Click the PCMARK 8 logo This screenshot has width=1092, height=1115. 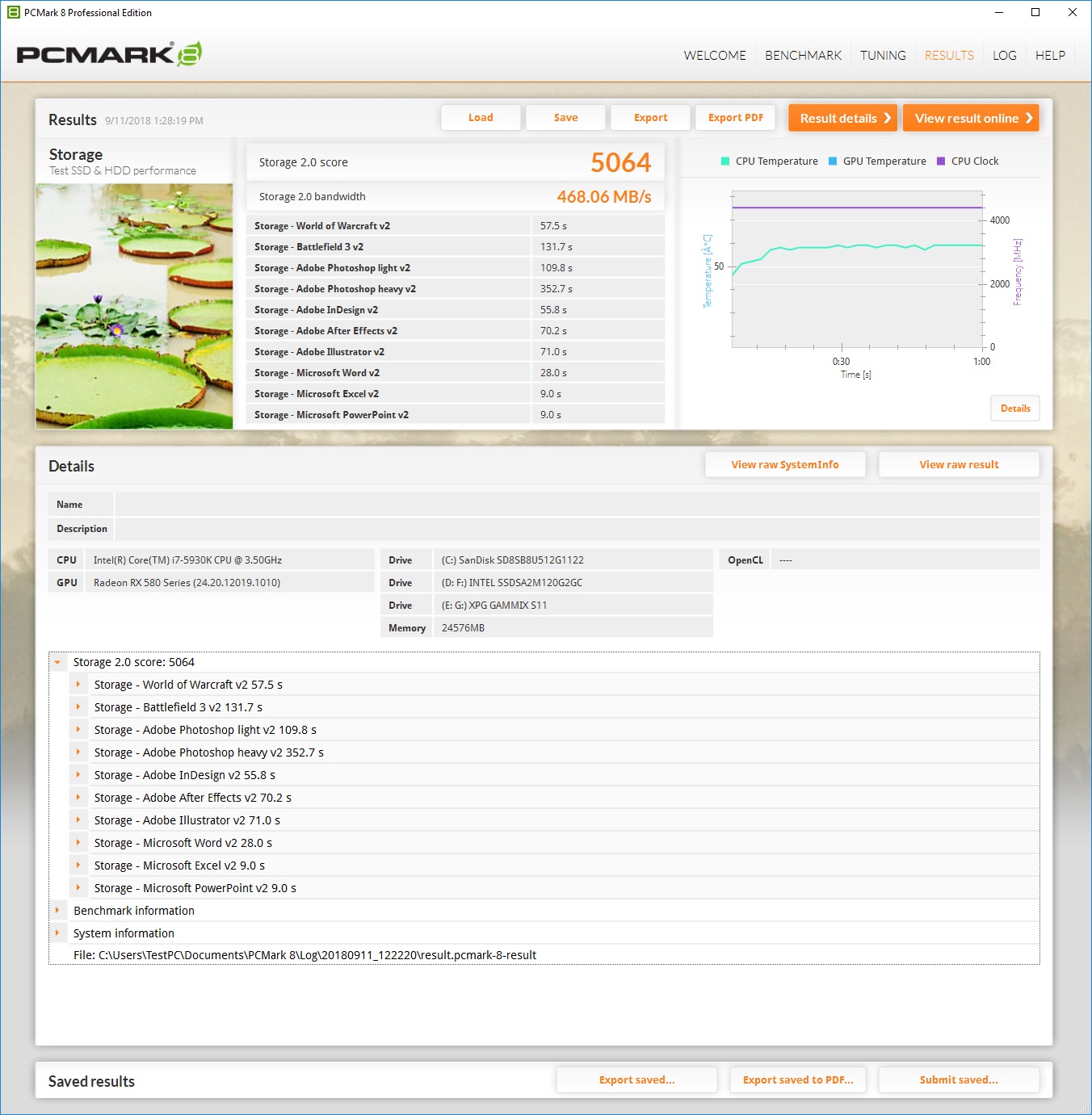109,54
